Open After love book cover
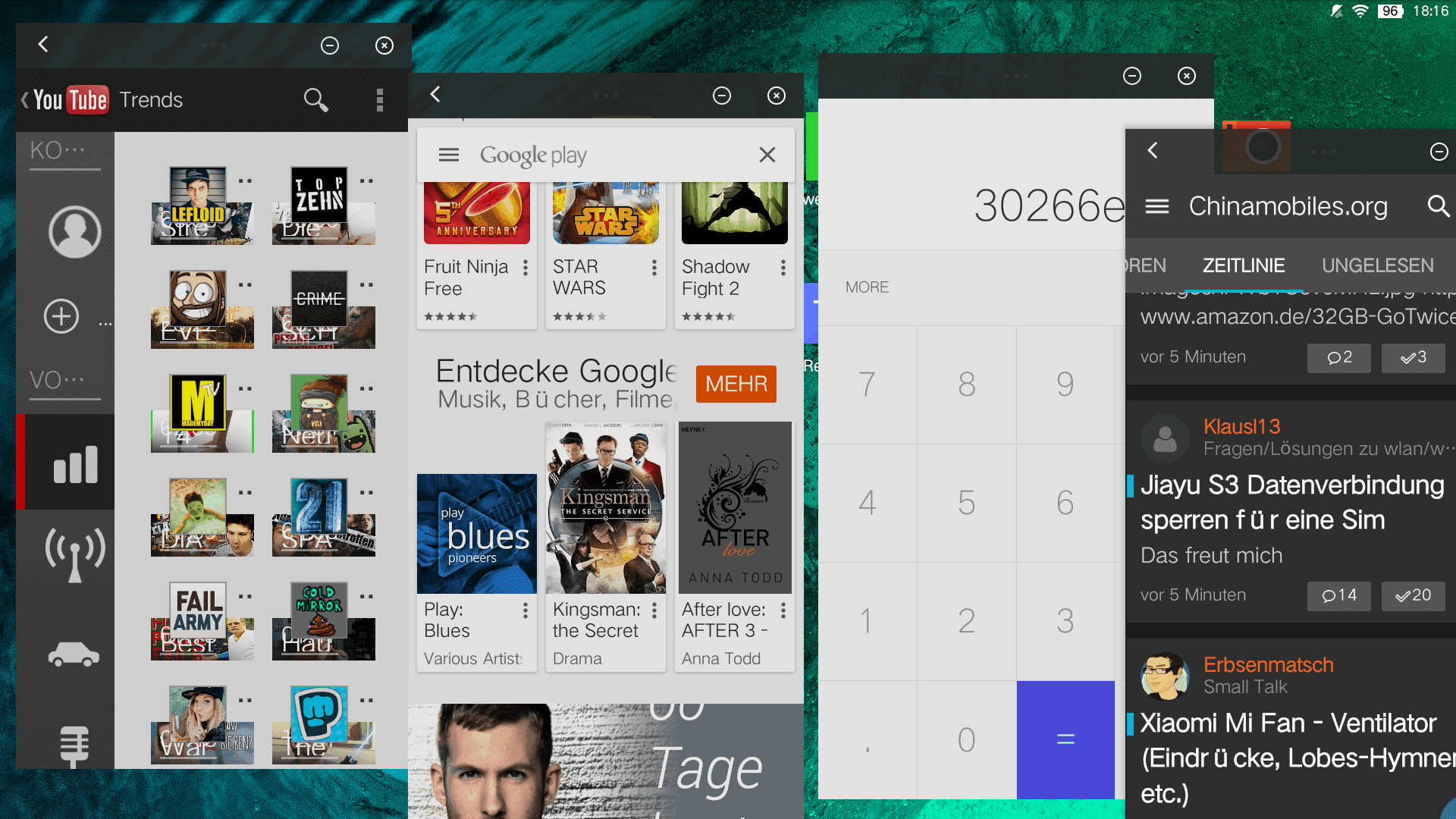Viewport: 1456px width, 819px height. [734, 507]
